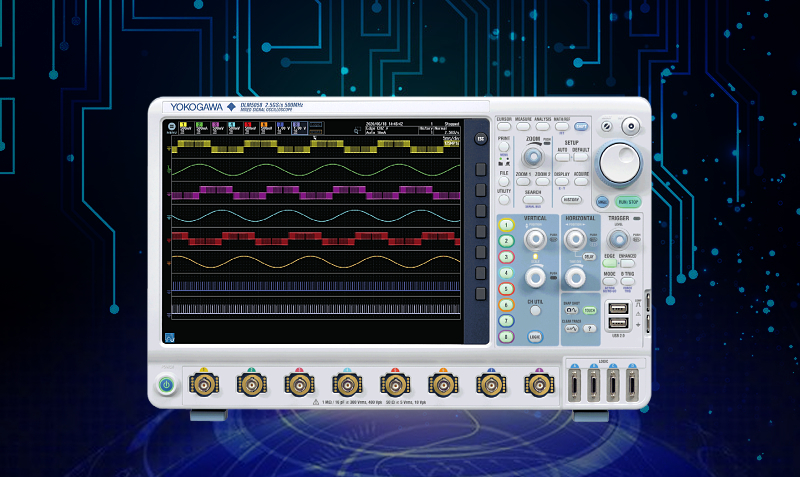Image resolution: width=800 pixels, height=477 pixels.
Task: Tap the blue LOGIC button
Action: click(535, 337)
